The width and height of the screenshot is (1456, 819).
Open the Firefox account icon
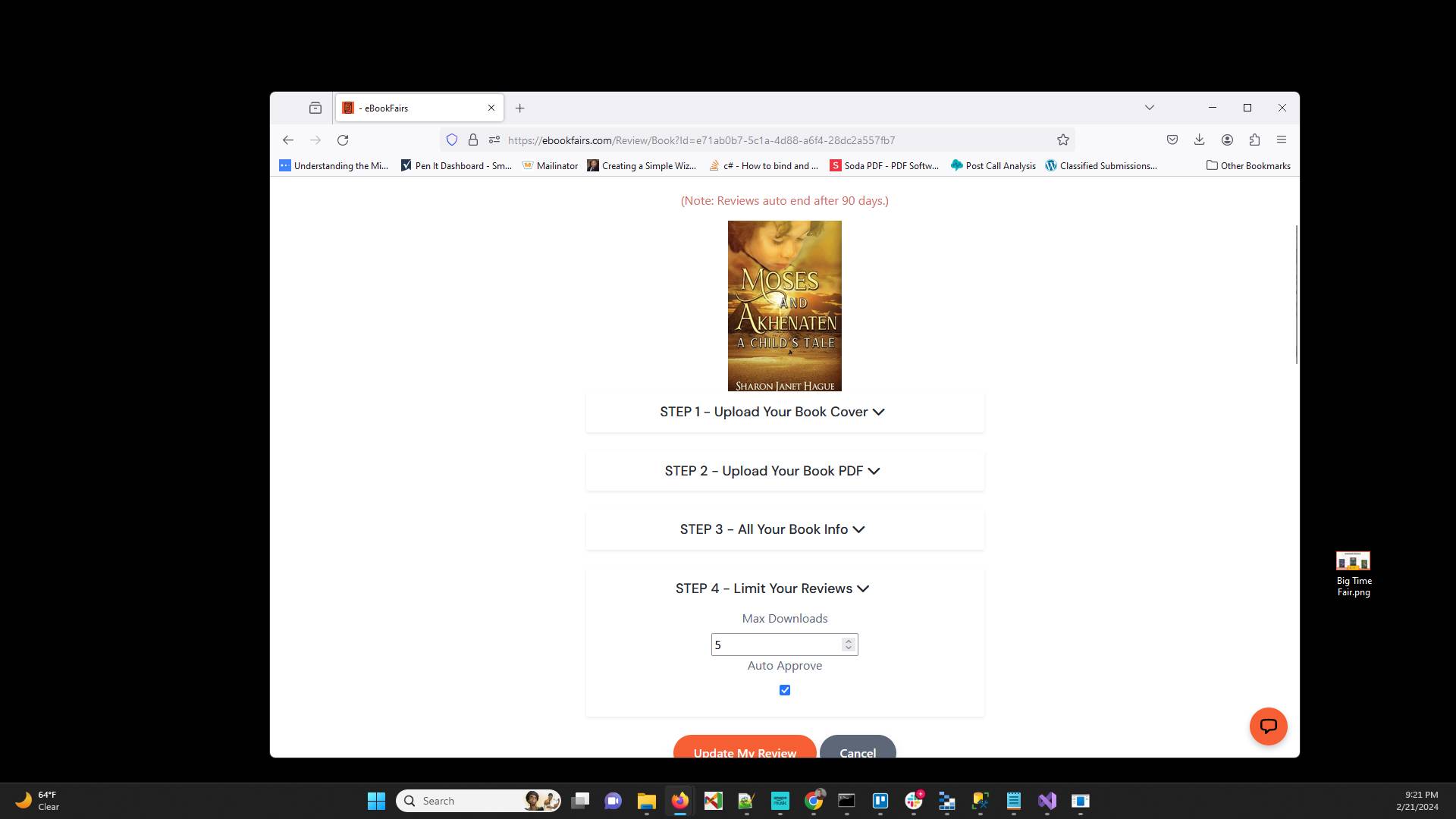(x=1227, y=140)
